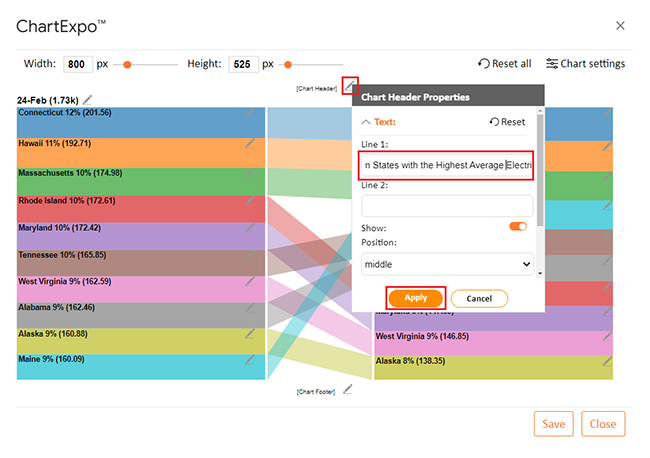Select the Rhode Island 10% (172.61) label
650x458 pixels.
pyautogui.click(x=67, y=201)
